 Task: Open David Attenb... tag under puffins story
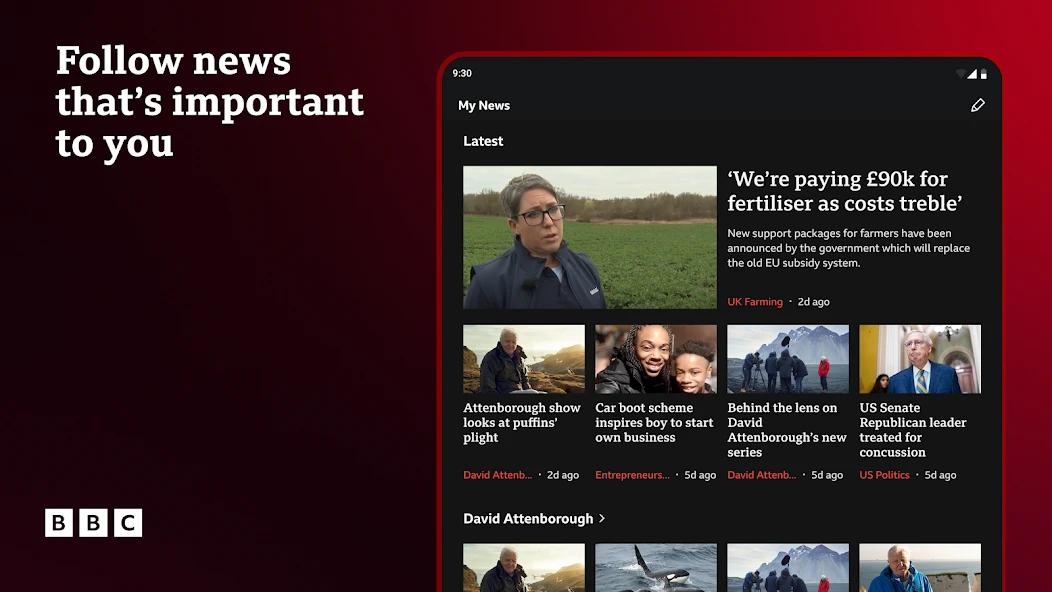(497, 475)
